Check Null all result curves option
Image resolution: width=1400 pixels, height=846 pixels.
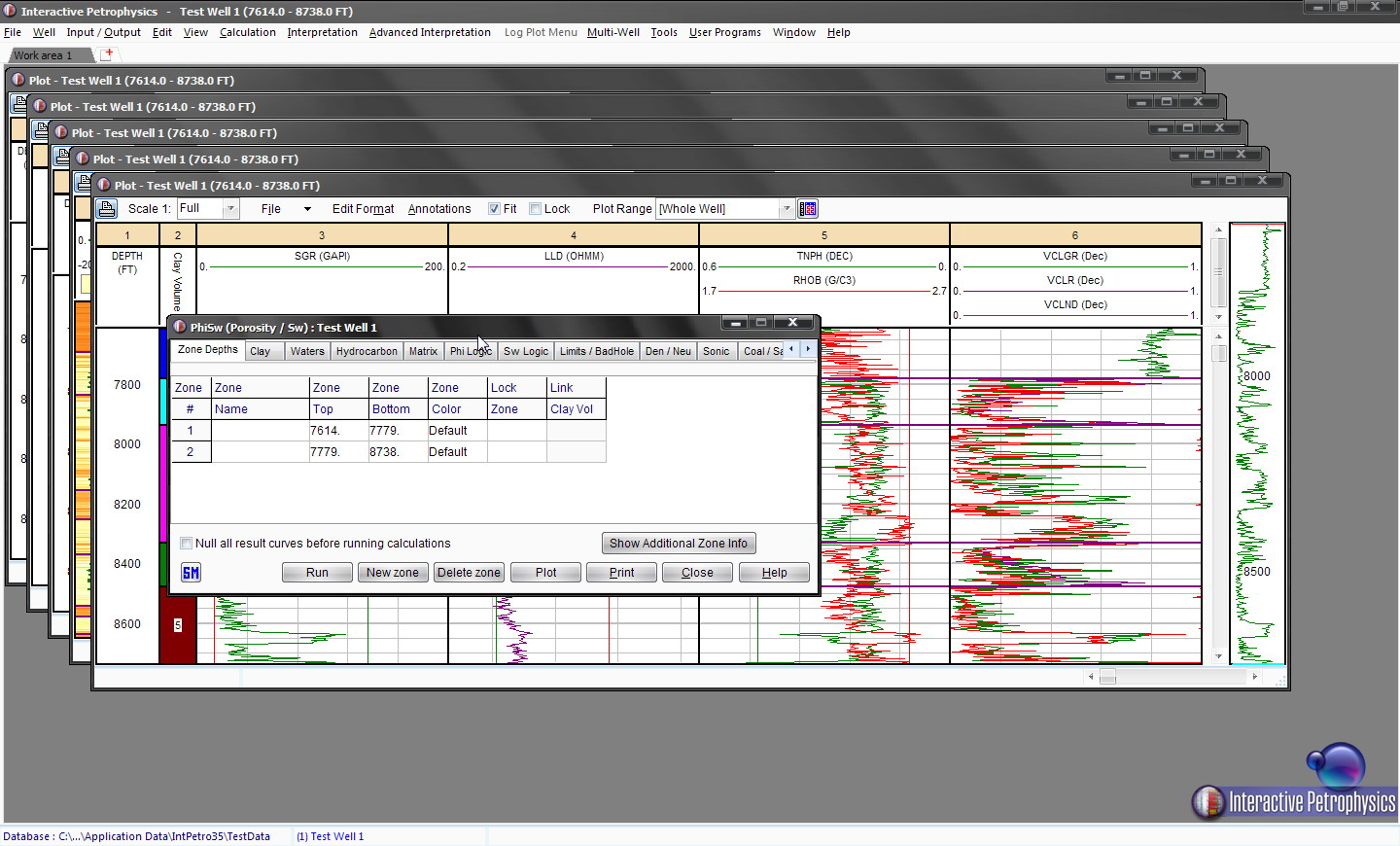click(x=187, y=544)
